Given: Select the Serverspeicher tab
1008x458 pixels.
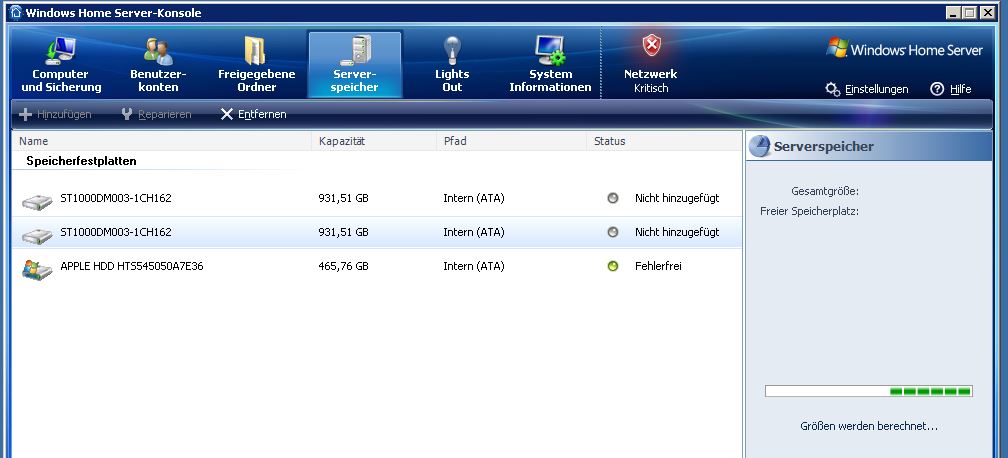Looking at the screenshot, I should click(x=355, y=64).
